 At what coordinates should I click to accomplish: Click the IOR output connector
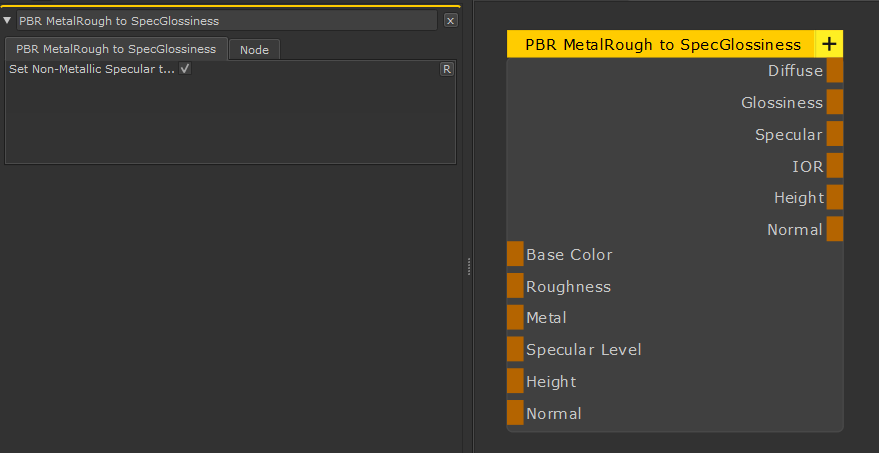[835, 166]
